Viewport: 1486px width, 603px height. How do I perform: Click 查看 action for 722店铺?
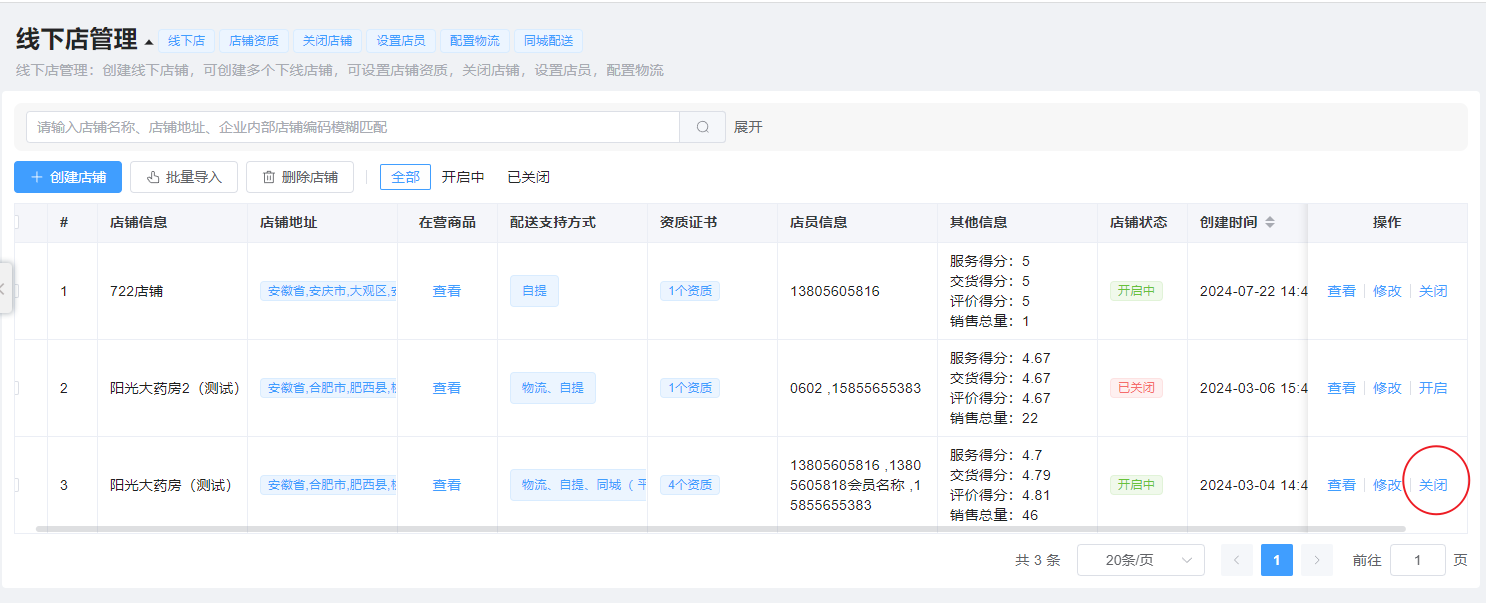[1341, 291]
